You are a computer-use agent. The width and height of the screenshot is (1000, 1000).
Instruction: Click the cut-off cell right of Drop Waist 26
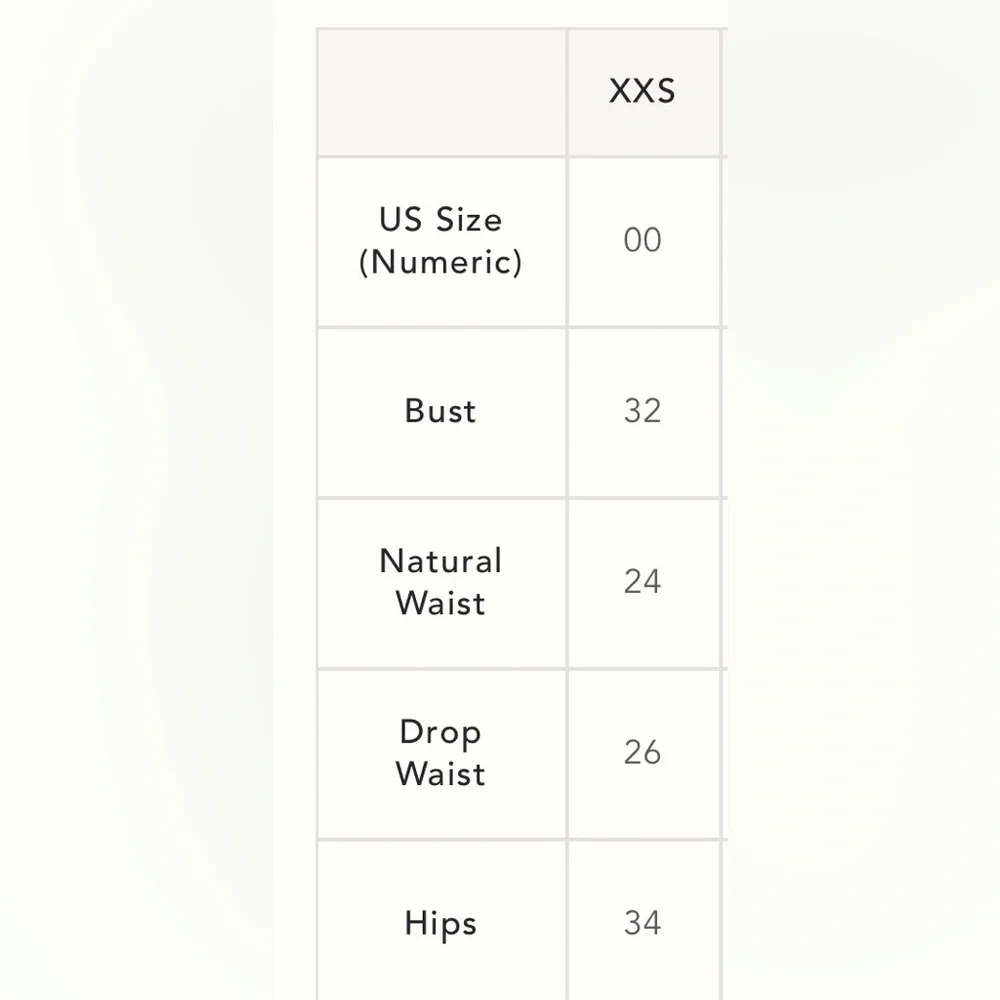click(723, 753)
